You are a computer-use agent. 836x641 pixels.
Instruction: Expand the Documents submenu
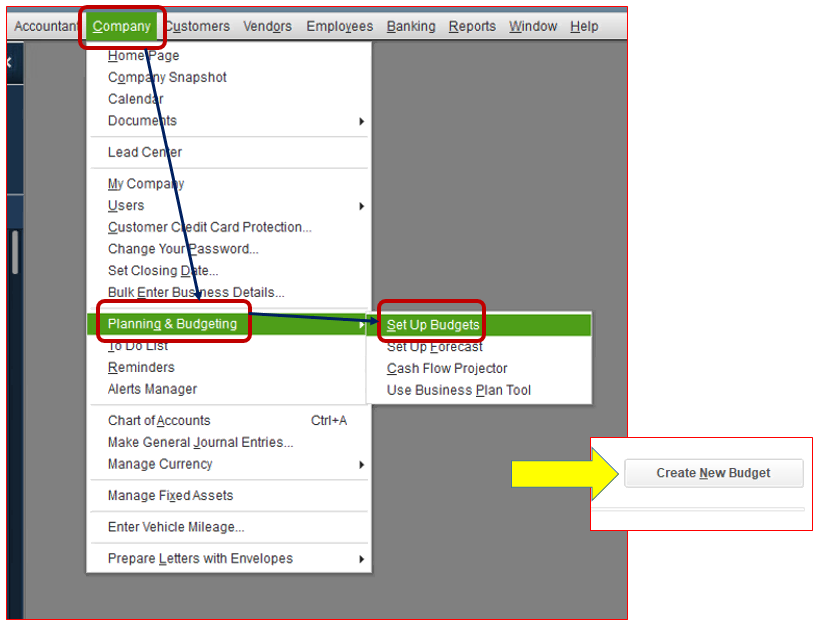pyautogui.click(x=229, y=121)
